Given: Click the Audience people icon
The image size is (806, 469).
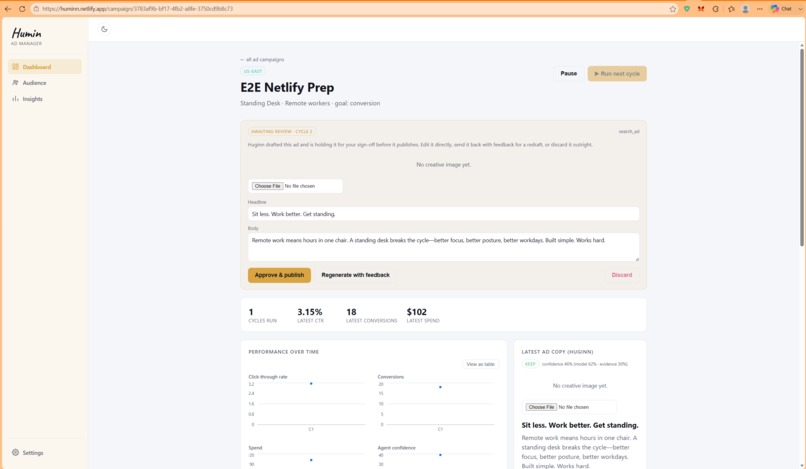Looking at the screenshot, I should pos(15,83).
